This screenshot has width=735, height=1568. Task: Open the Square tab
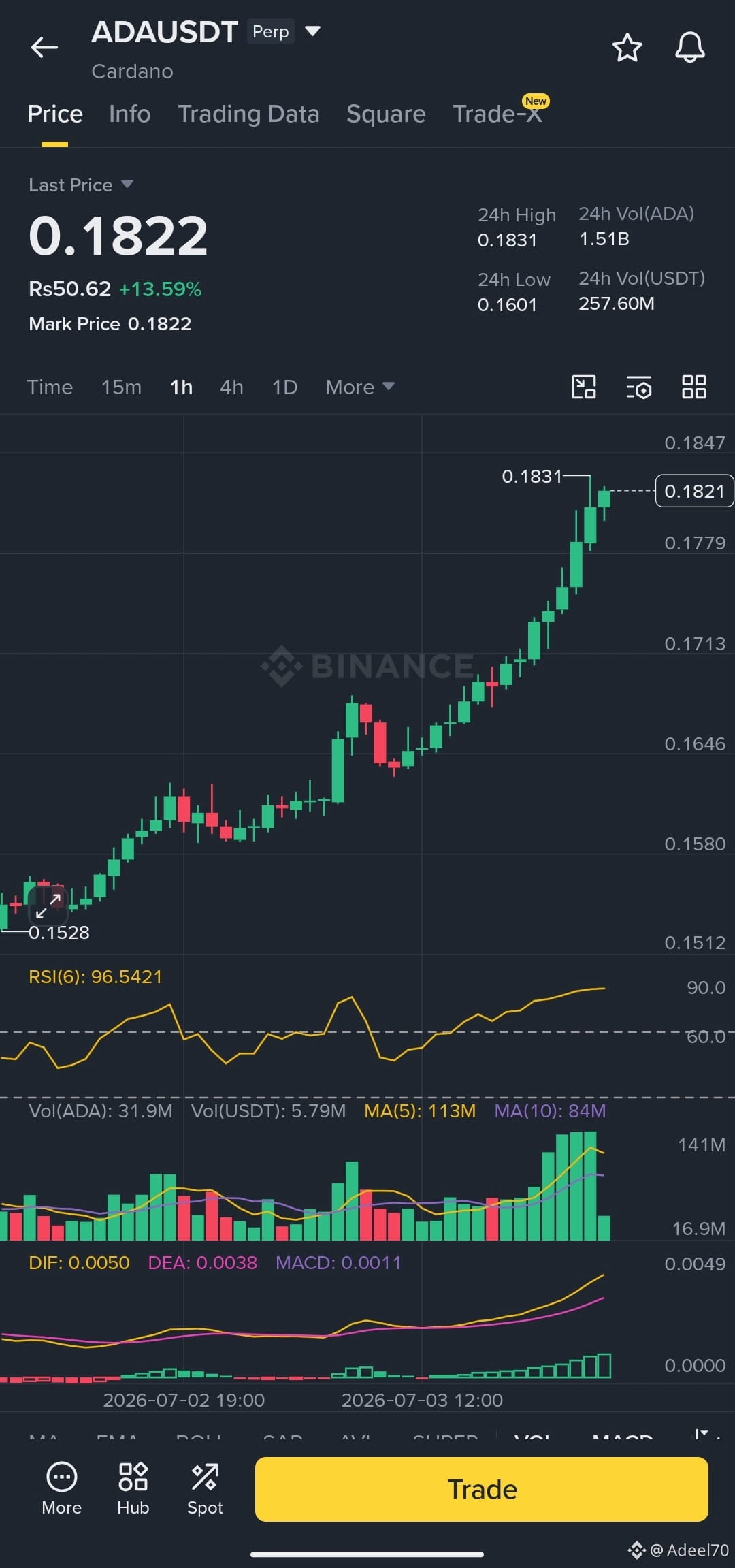tap(386, 114)
